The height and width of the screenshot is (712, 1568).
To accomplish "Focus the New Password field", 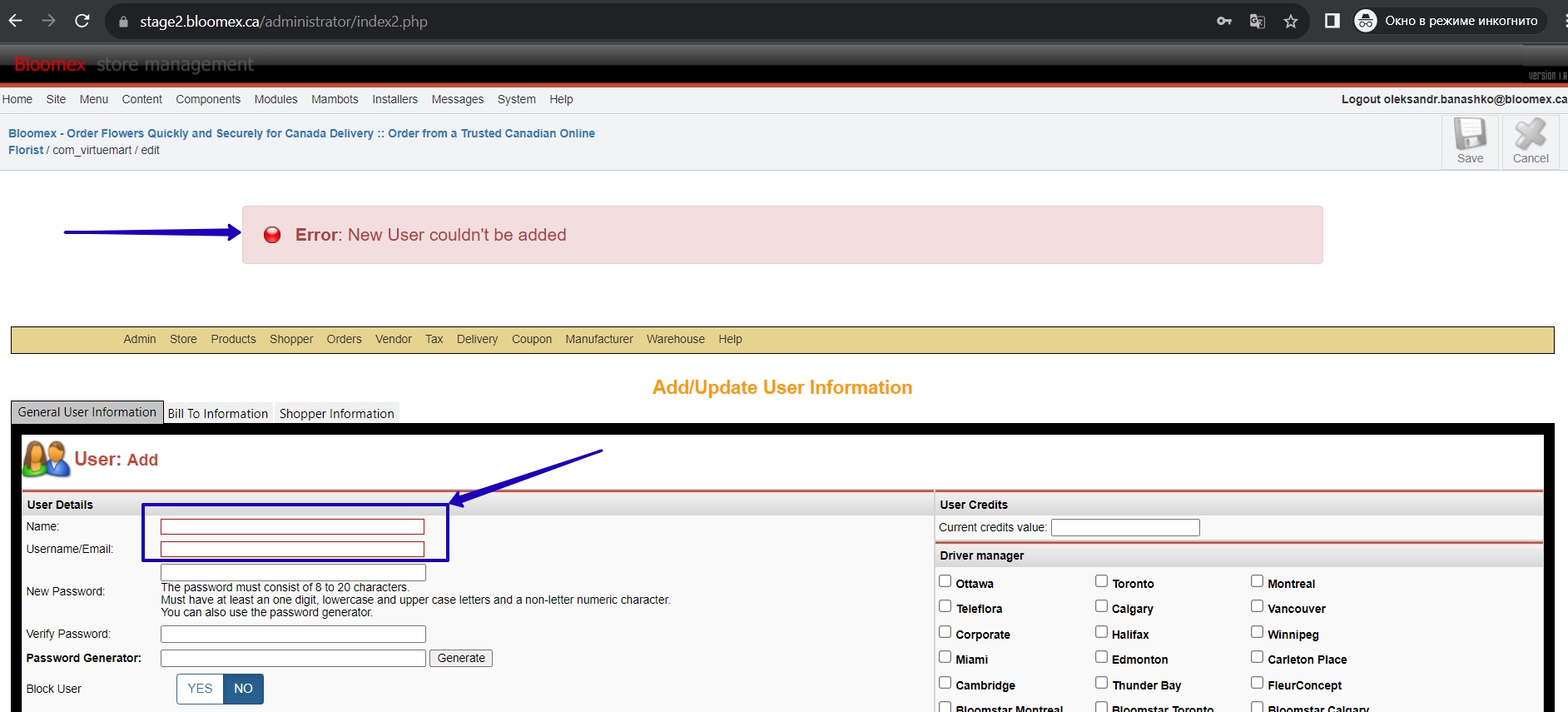I will point(293,572).
